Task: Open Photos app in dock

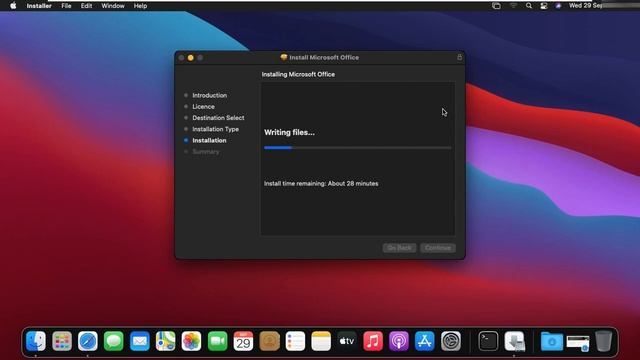Action: click(191, 341)
